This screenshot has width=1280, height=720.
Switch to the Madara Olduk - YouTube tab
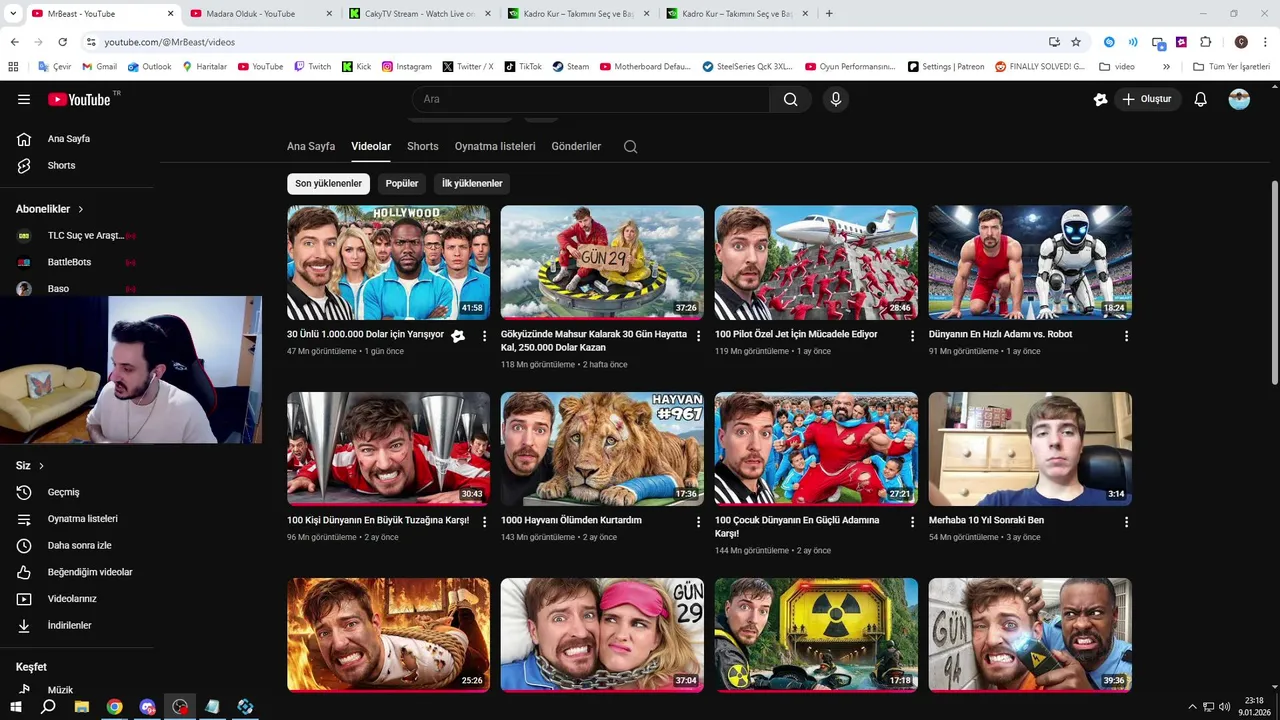click(260, 14)
